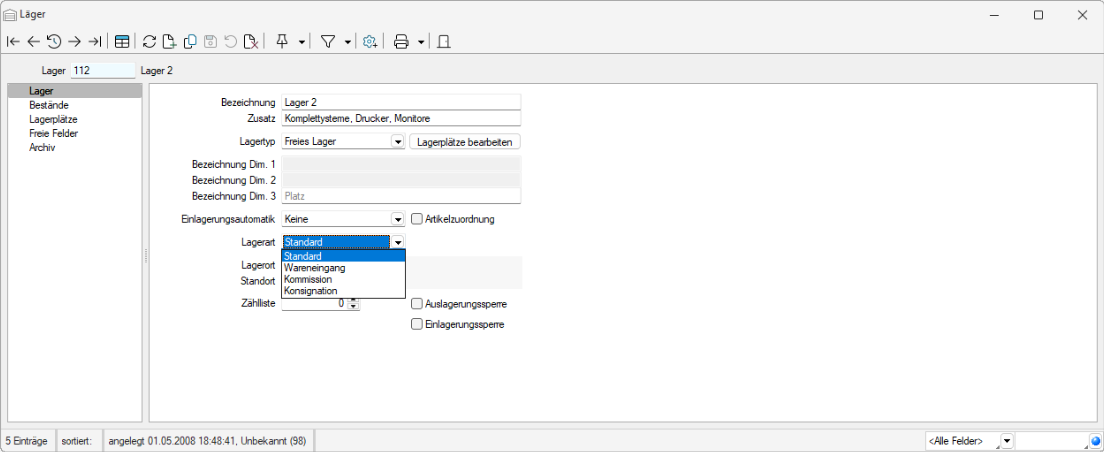The height and width of the screenshot is (452, 1104).
Task: Open the record history clock icon
Action: click(x=54, y=41)
